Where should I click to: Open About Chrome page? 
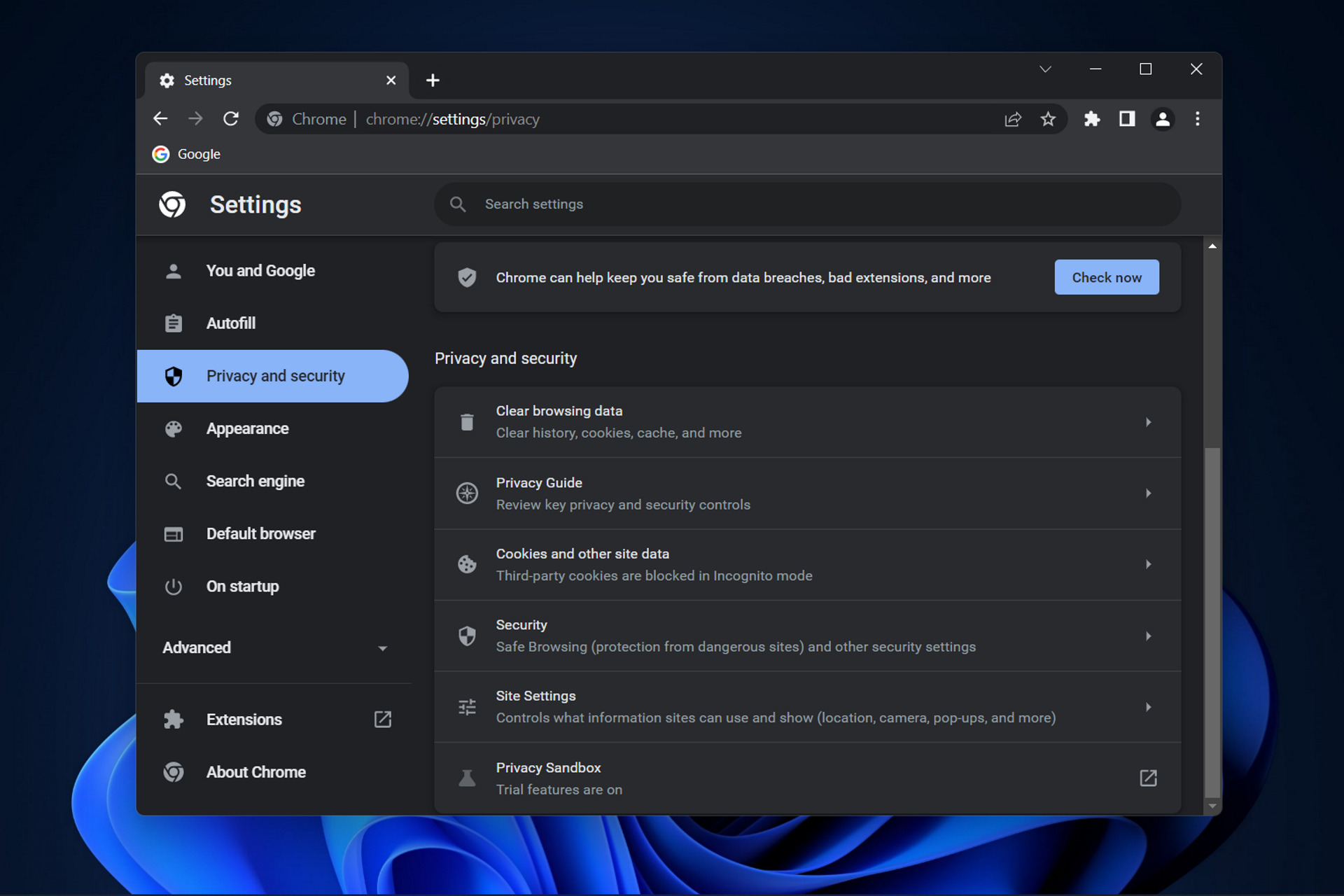tap(273, 772)
